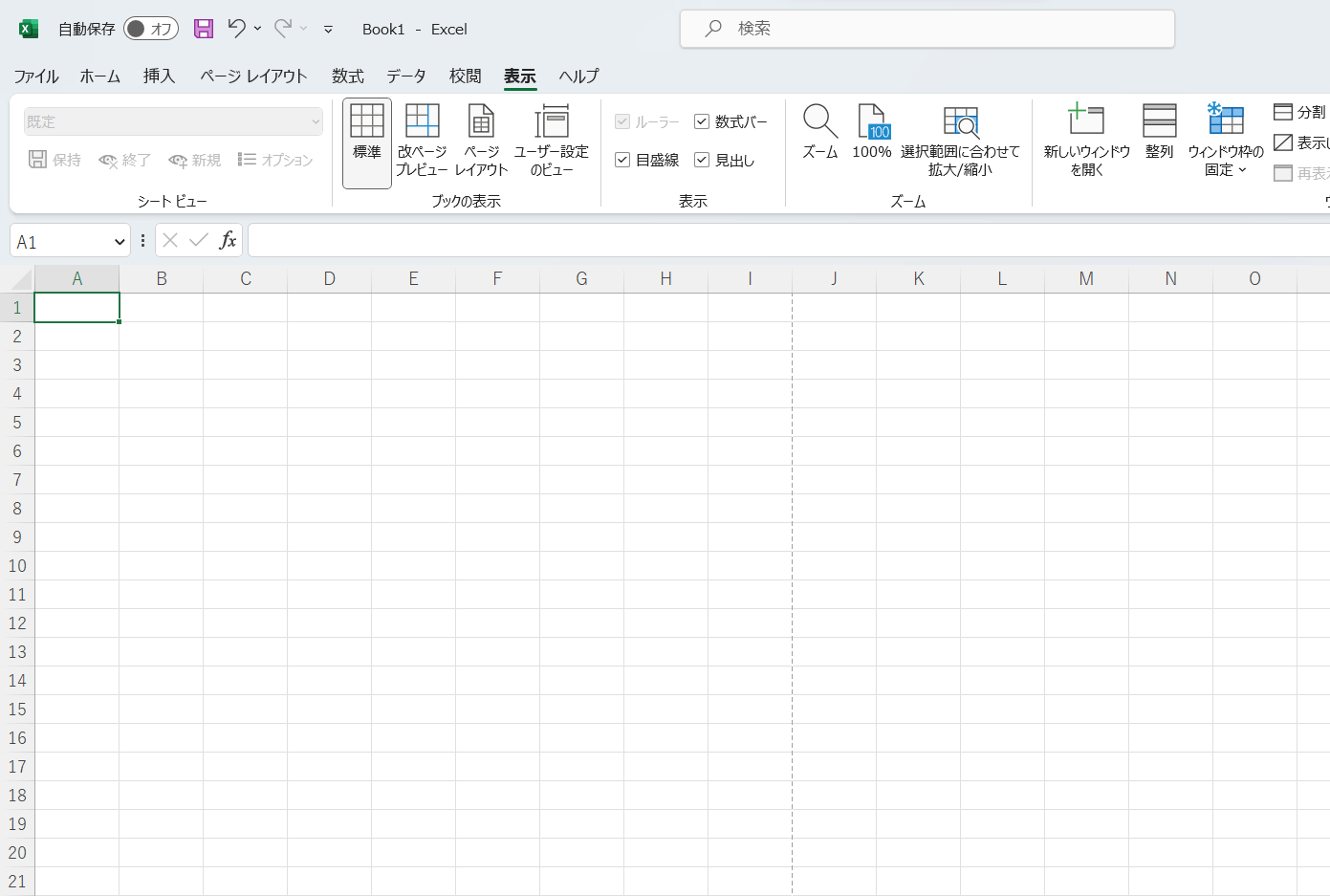Image resolution: width=1330 pixels, height=896 pixels.
Task: Toggle the 数式バー checkbox
Action: click(702, 121)
